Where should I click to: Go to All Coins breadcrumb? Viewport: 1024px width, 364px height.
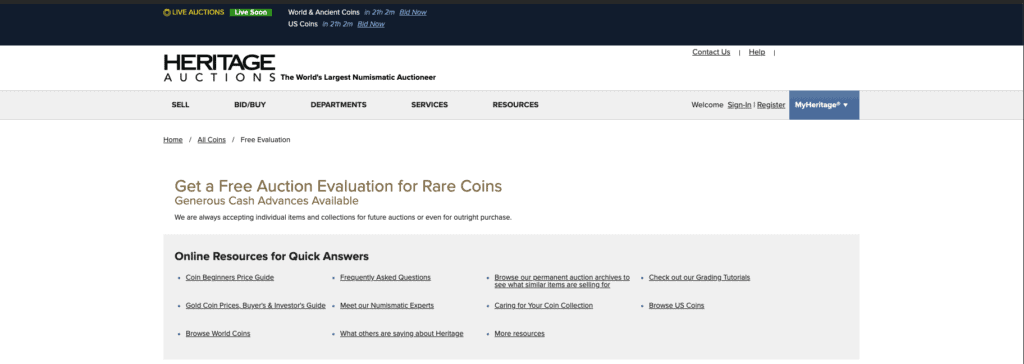coord(212,140)
